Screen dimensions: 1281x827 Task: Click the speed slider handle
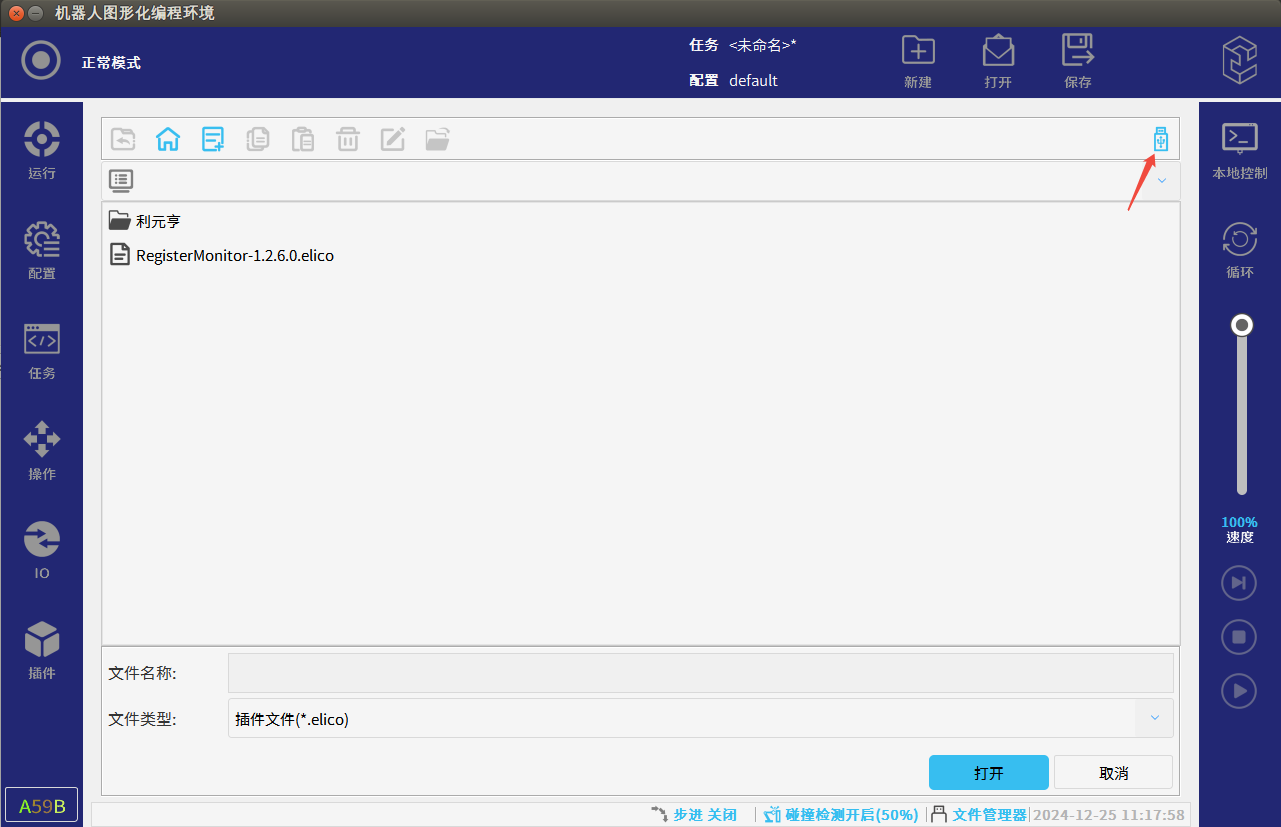[x=1242, y=326]
